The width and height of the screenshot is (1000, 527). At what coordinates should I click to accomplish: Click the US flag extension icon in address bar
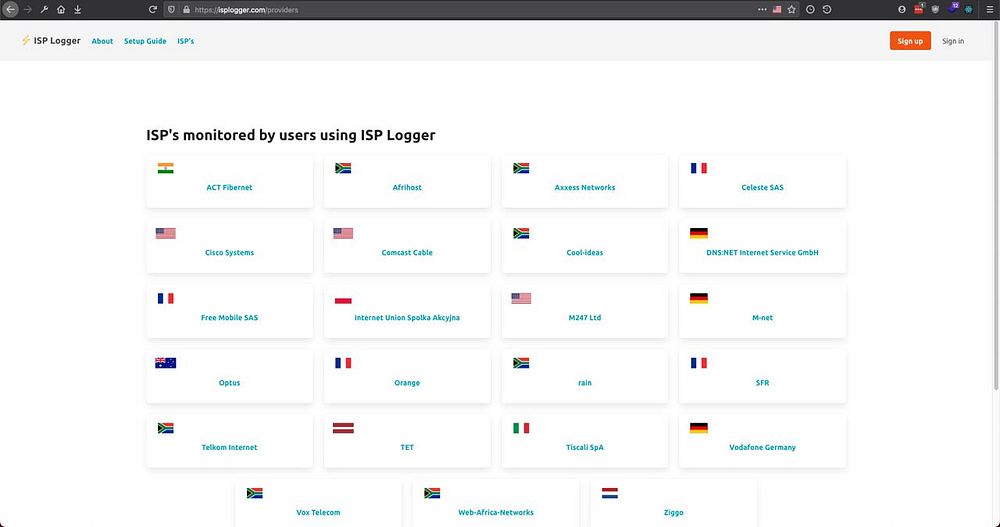click(777, 10)
